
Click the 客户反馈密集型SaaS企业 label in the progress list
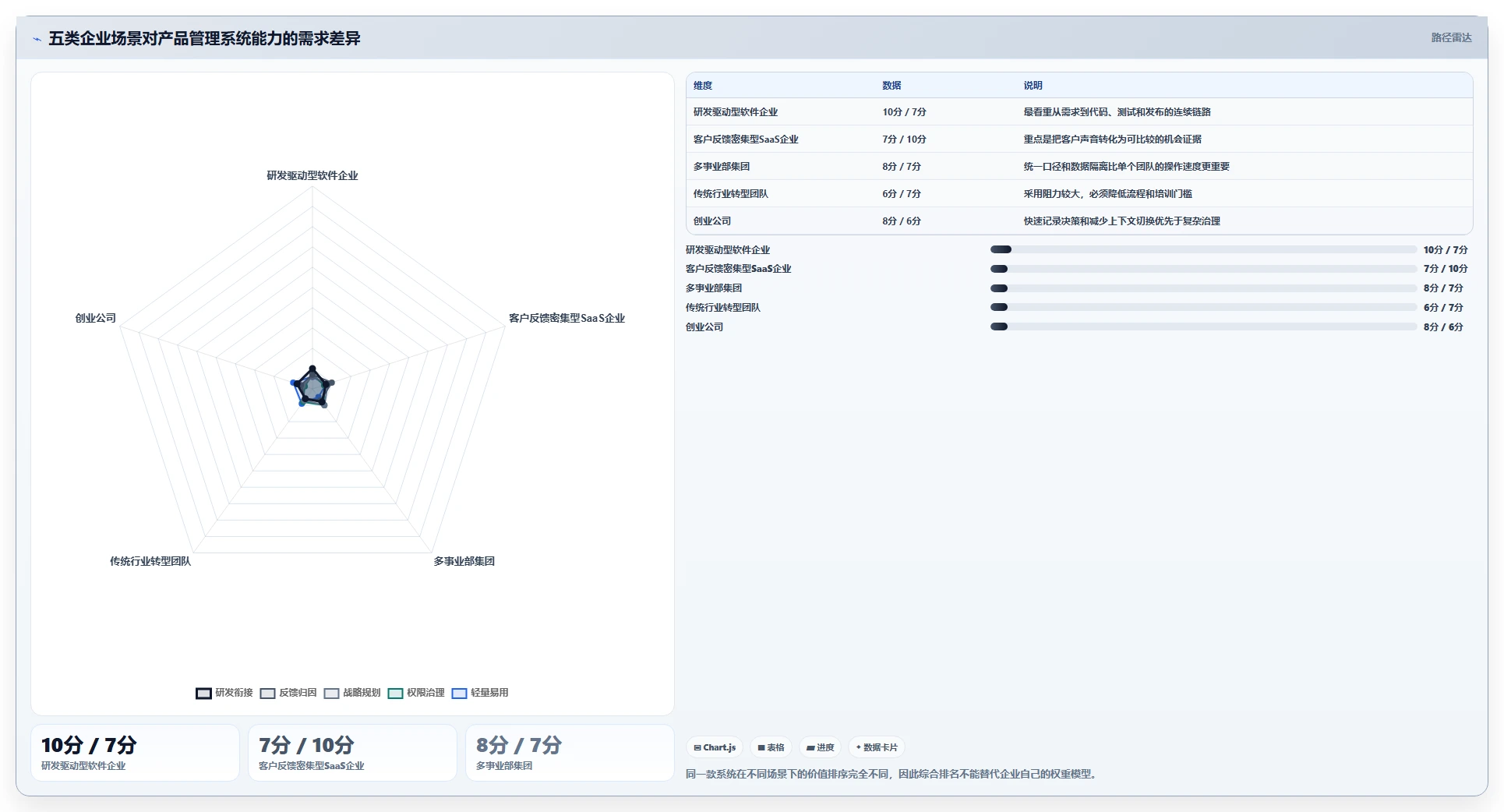[738, 269]
